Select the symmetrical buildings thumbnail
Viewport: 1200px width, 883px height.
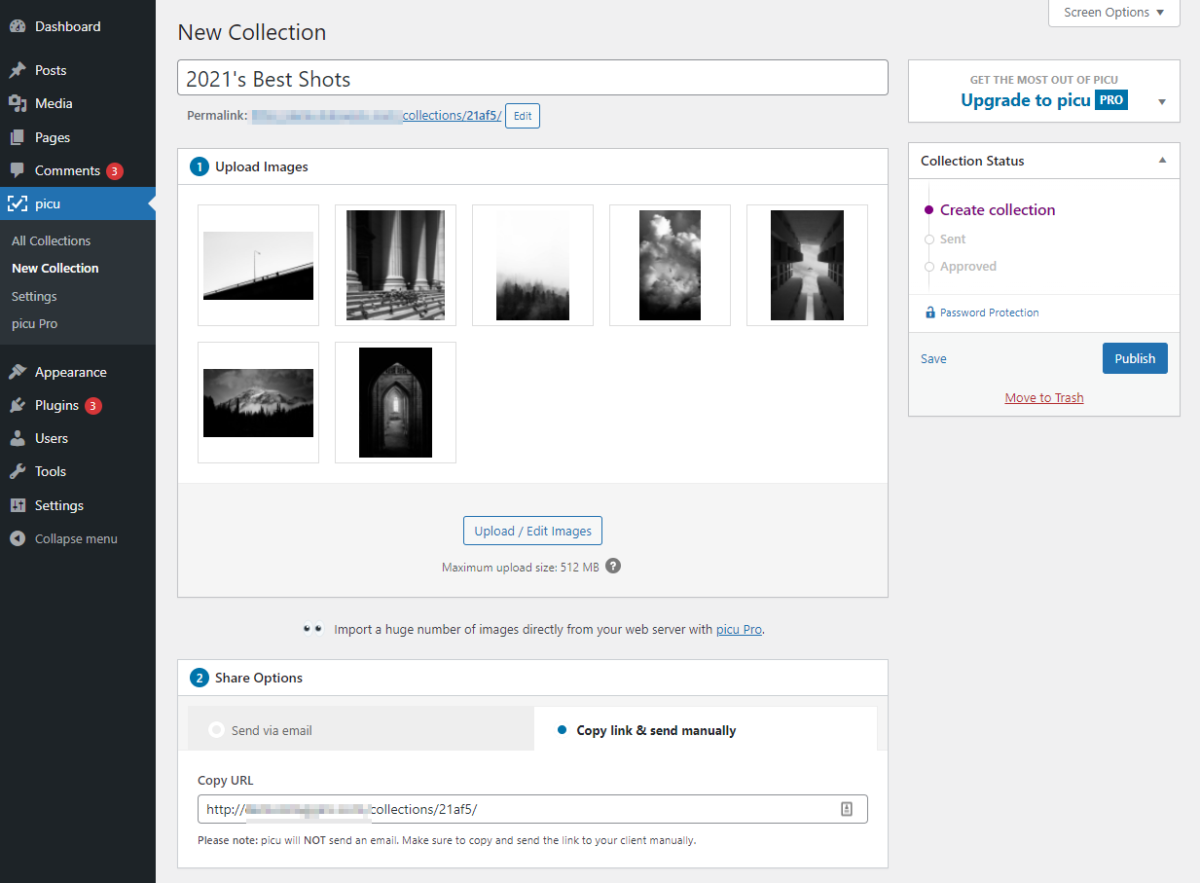807,266
